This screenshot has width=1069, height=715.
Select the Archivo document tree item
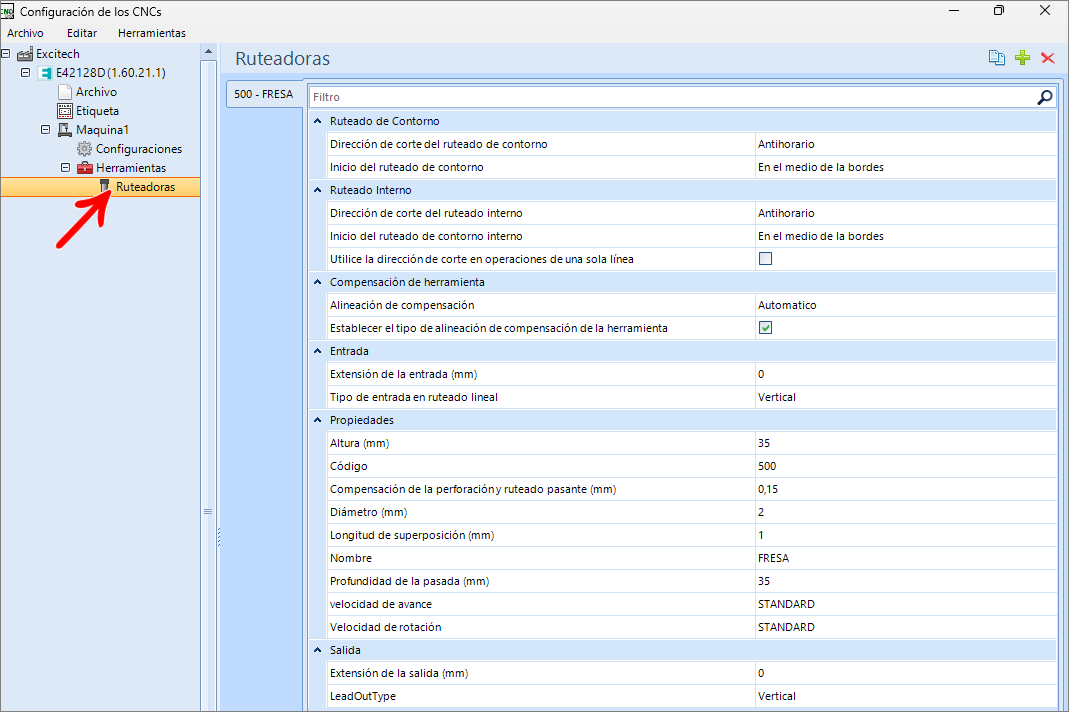(96, 92)
